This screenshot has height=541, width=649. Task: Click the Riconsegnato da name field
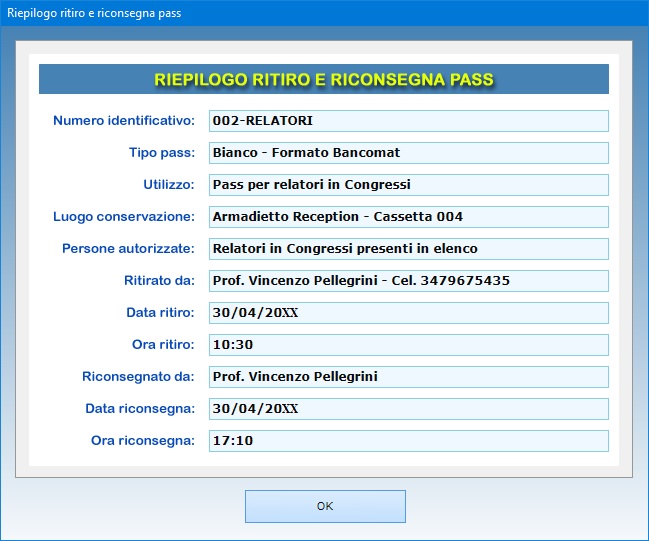coord(408,377)
